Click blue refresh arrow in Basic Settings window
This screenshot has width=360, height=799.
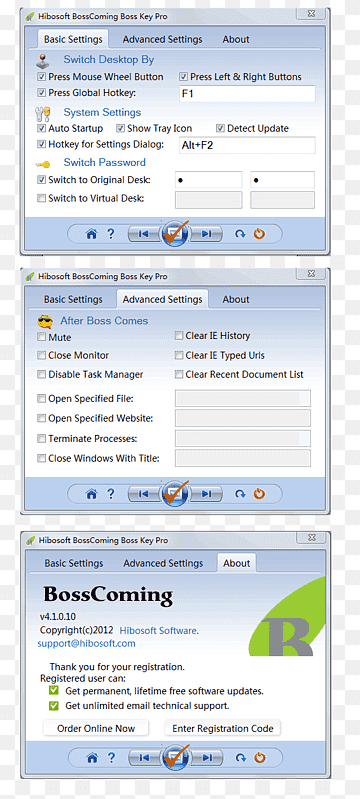pyautogui.click(x=240, y=234)
